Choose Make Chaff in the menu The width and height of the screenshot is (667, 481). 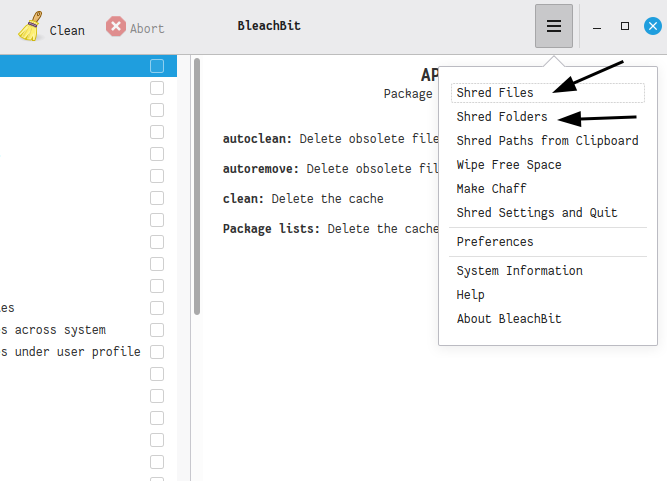point(491,189)
